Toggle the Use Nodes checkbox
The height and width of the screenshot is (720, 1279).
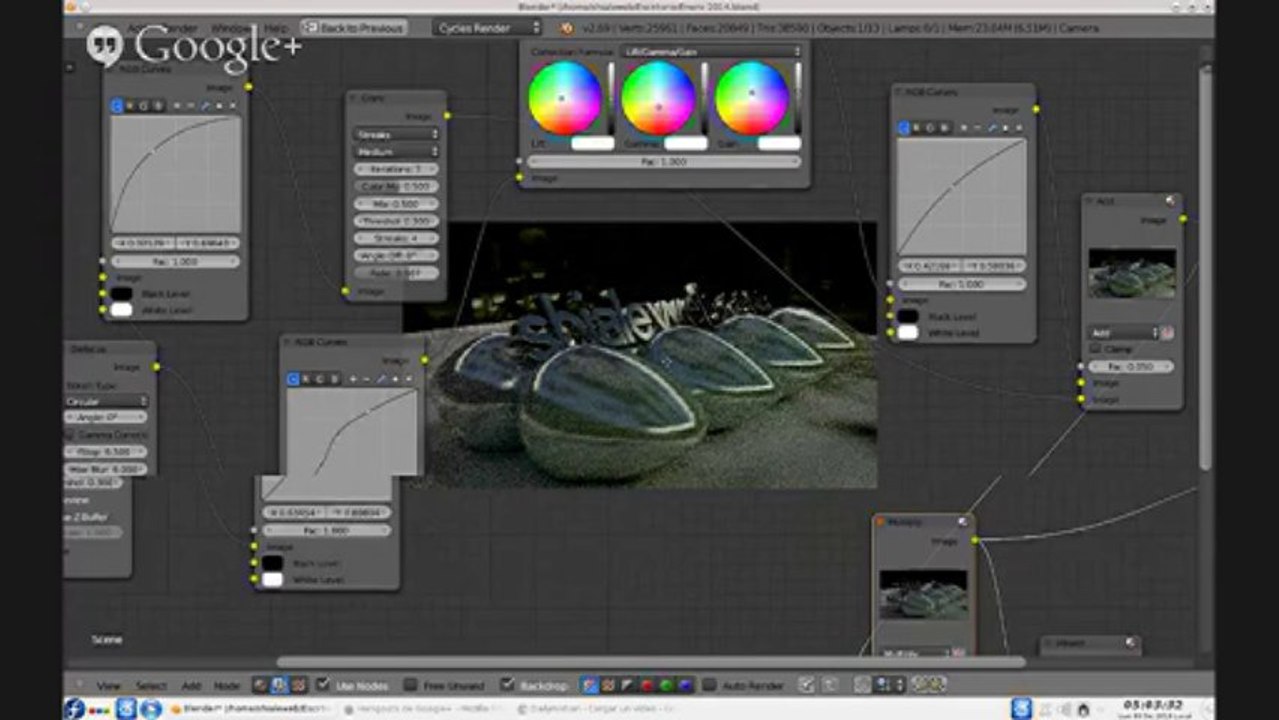323,685
